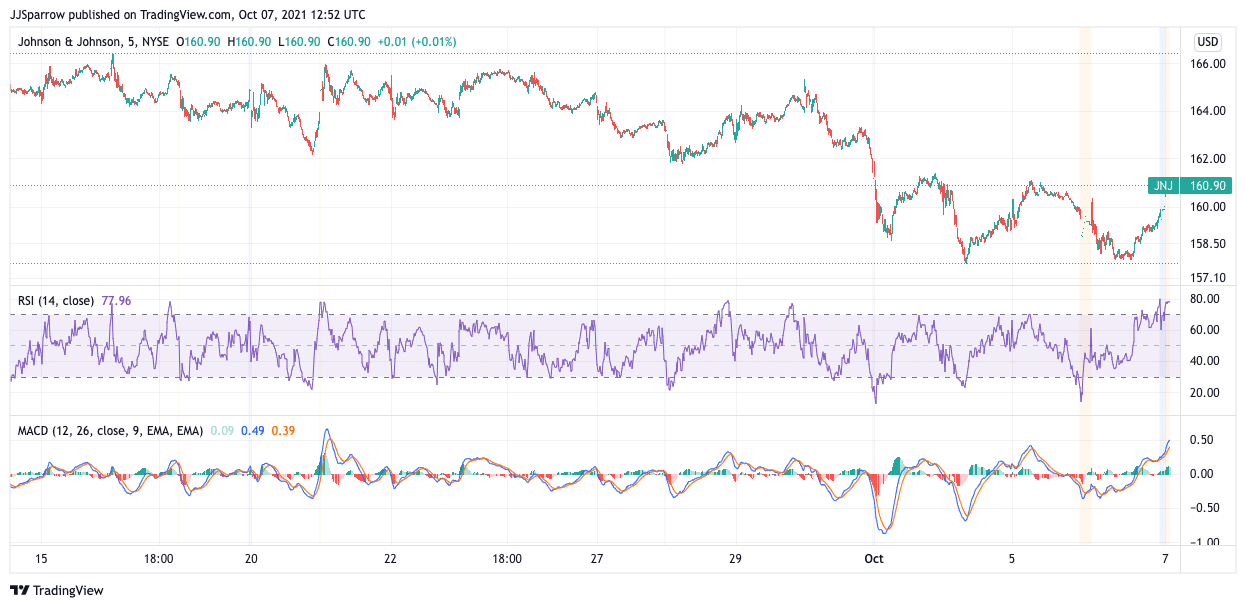This screenshot has width=1246, height=608.
Task: Click the JNJ symbol price tag
Action: point(1163,185)
